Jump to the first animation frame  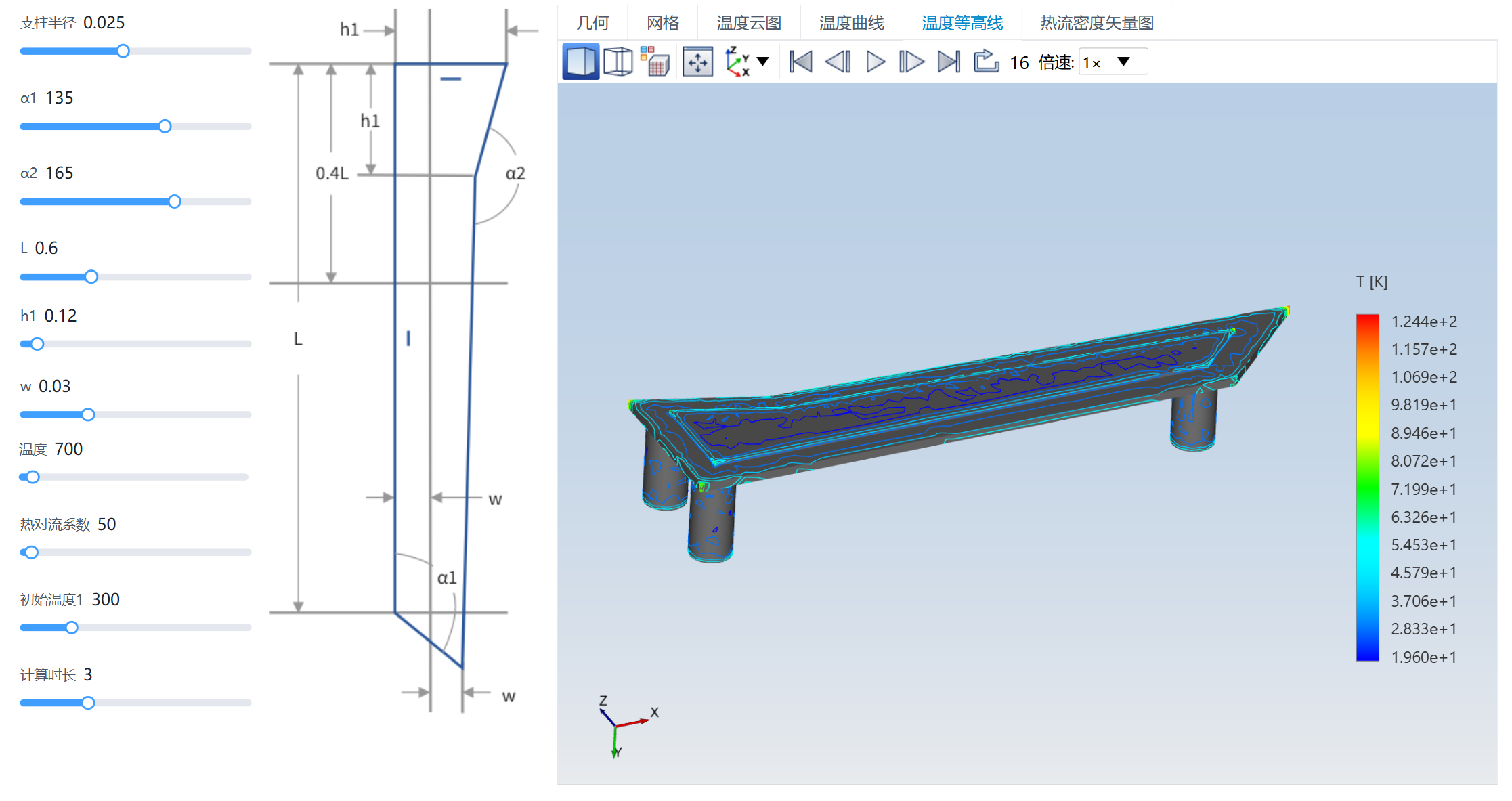(801, 62)
